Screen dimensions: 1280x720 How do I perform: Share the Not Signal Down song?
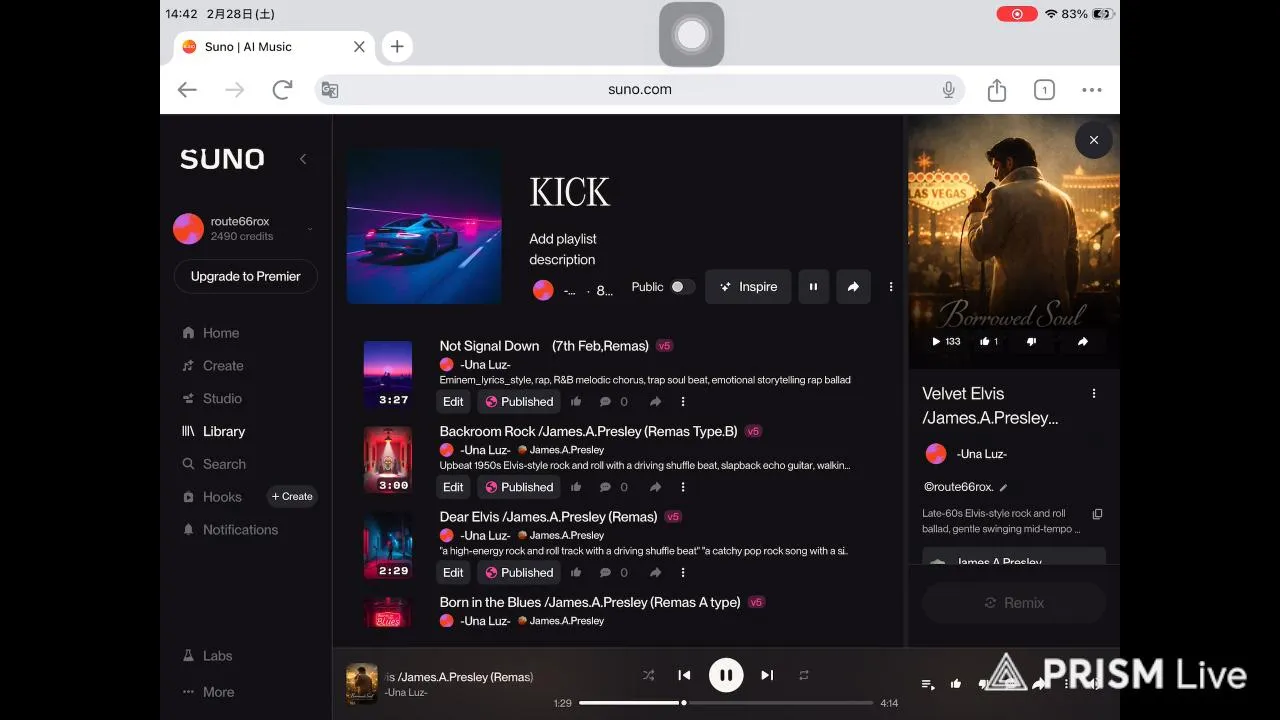click(x=655, y=402)
